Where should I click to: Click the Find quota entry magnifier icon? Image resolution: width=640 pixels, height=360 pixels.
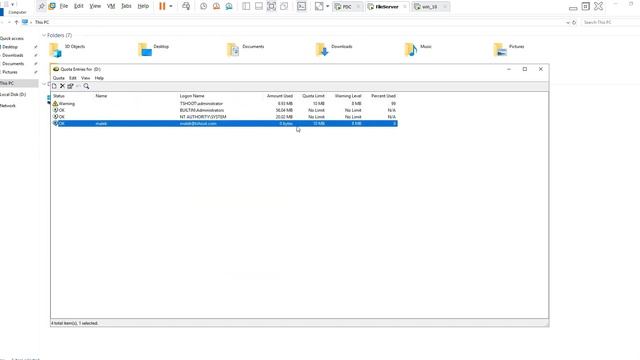coord(86,86)
